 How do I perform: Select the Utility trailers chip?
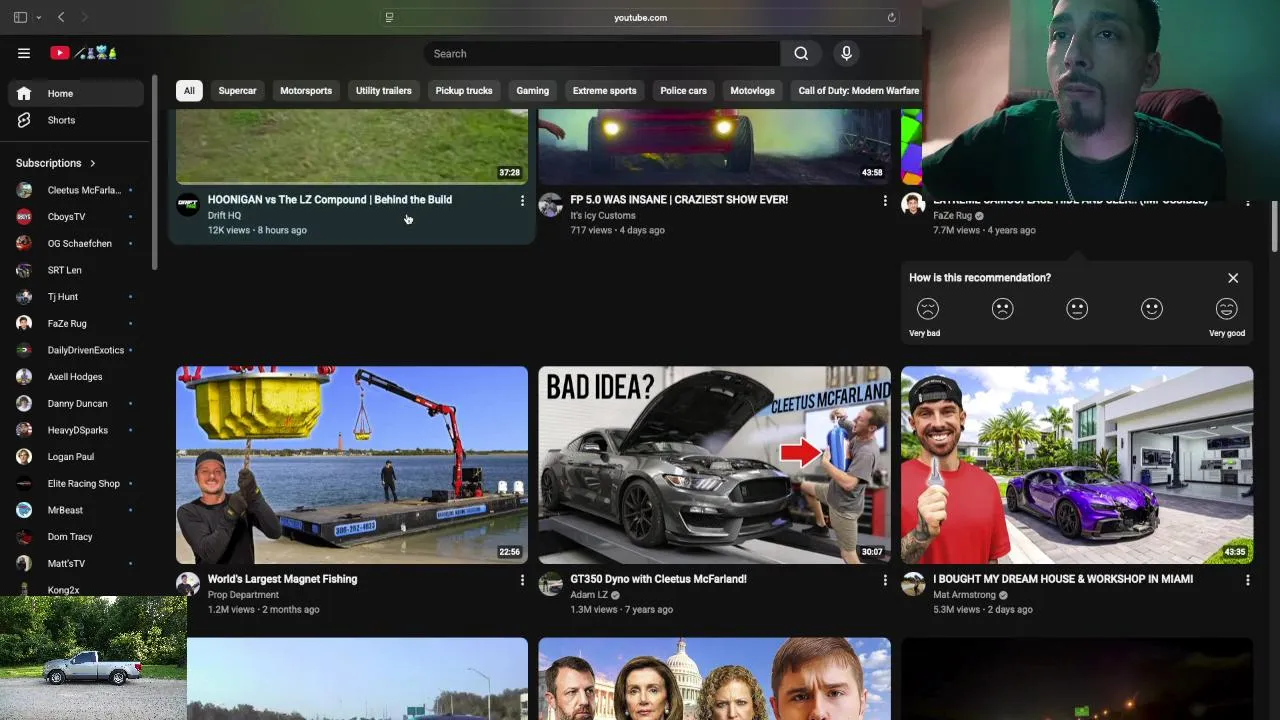384,91
